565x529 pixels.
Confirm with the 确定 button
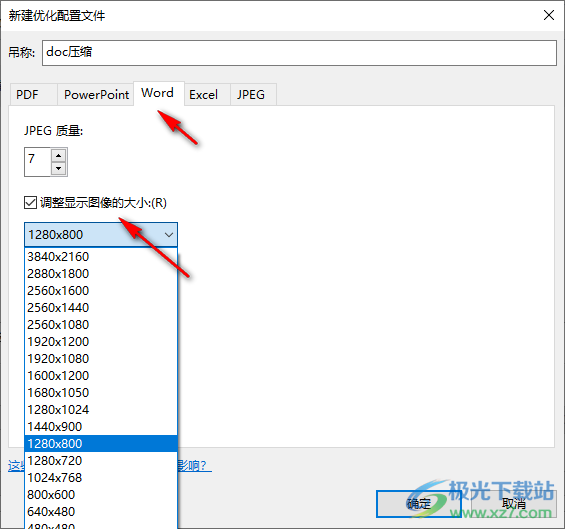(419, 504)
